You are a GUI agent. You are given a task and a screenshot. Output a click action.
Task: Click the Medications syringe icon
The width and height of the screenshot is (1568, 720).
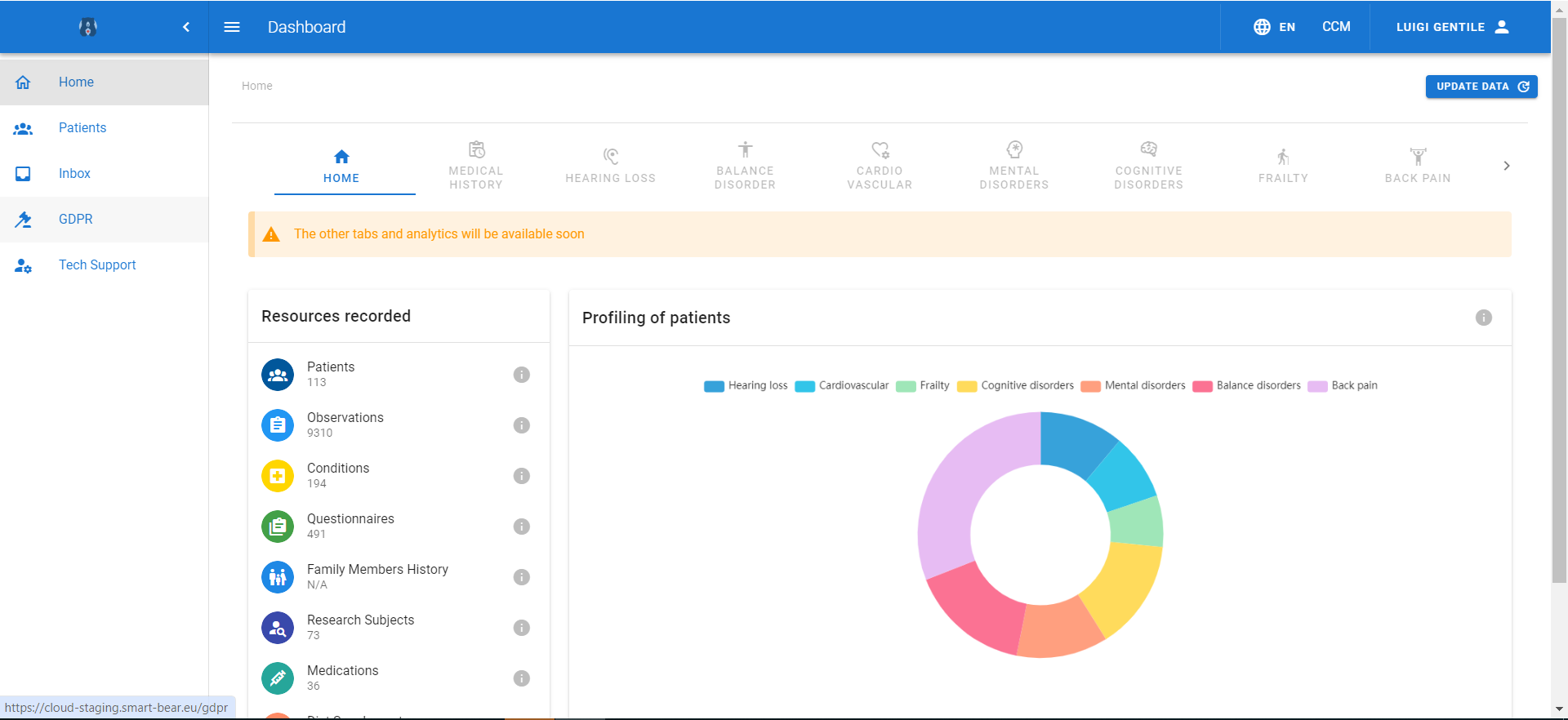pos(278,678)
